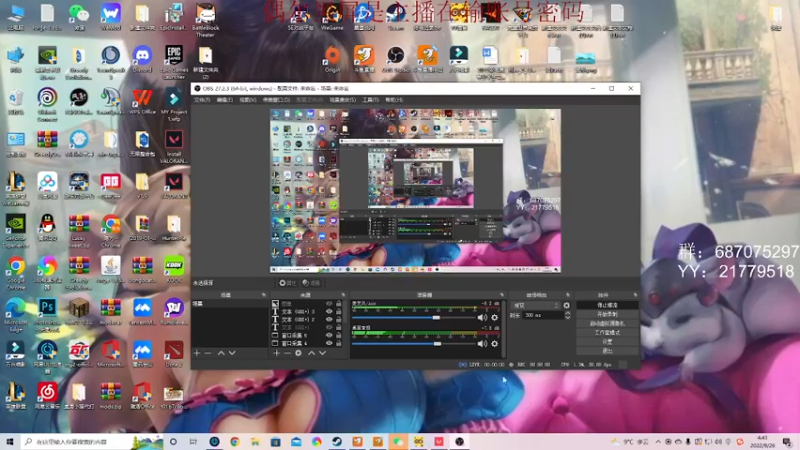The height and width of the screenshot is (450, 800).
Task: Remove selected scene with minus icon
Action: point(208,353)
